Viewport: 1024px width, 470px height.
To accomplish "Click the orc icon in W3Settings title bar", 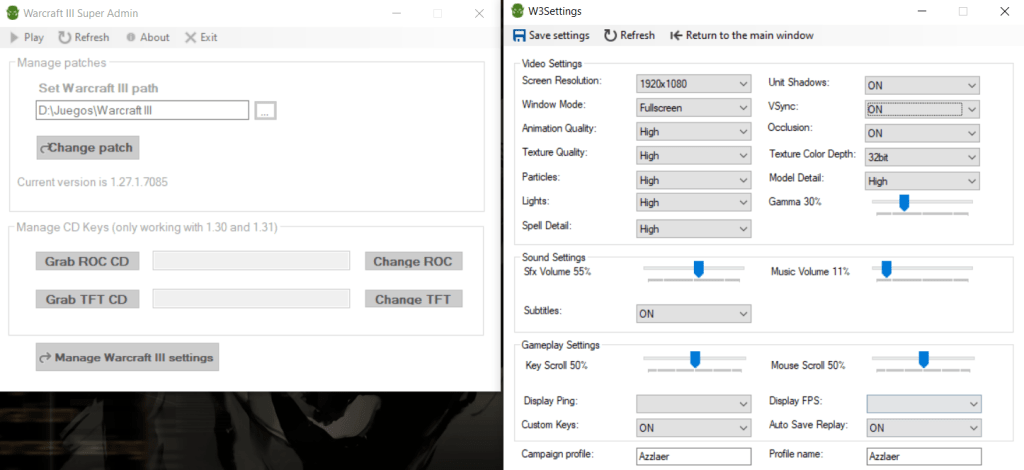I will [518, 10].
